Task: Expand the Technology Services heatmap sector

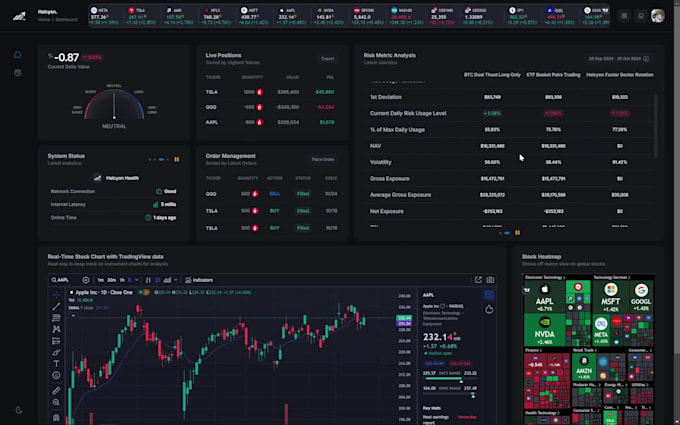Action: pos(611,278)
